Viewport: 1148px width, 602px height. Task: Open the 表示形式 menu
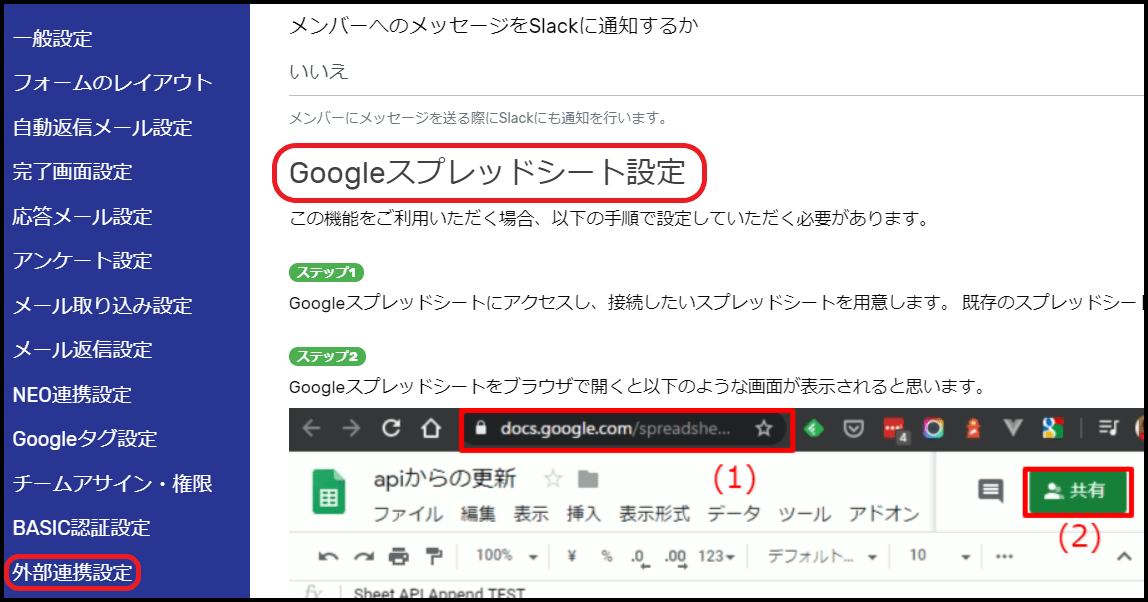pos(655,514)
